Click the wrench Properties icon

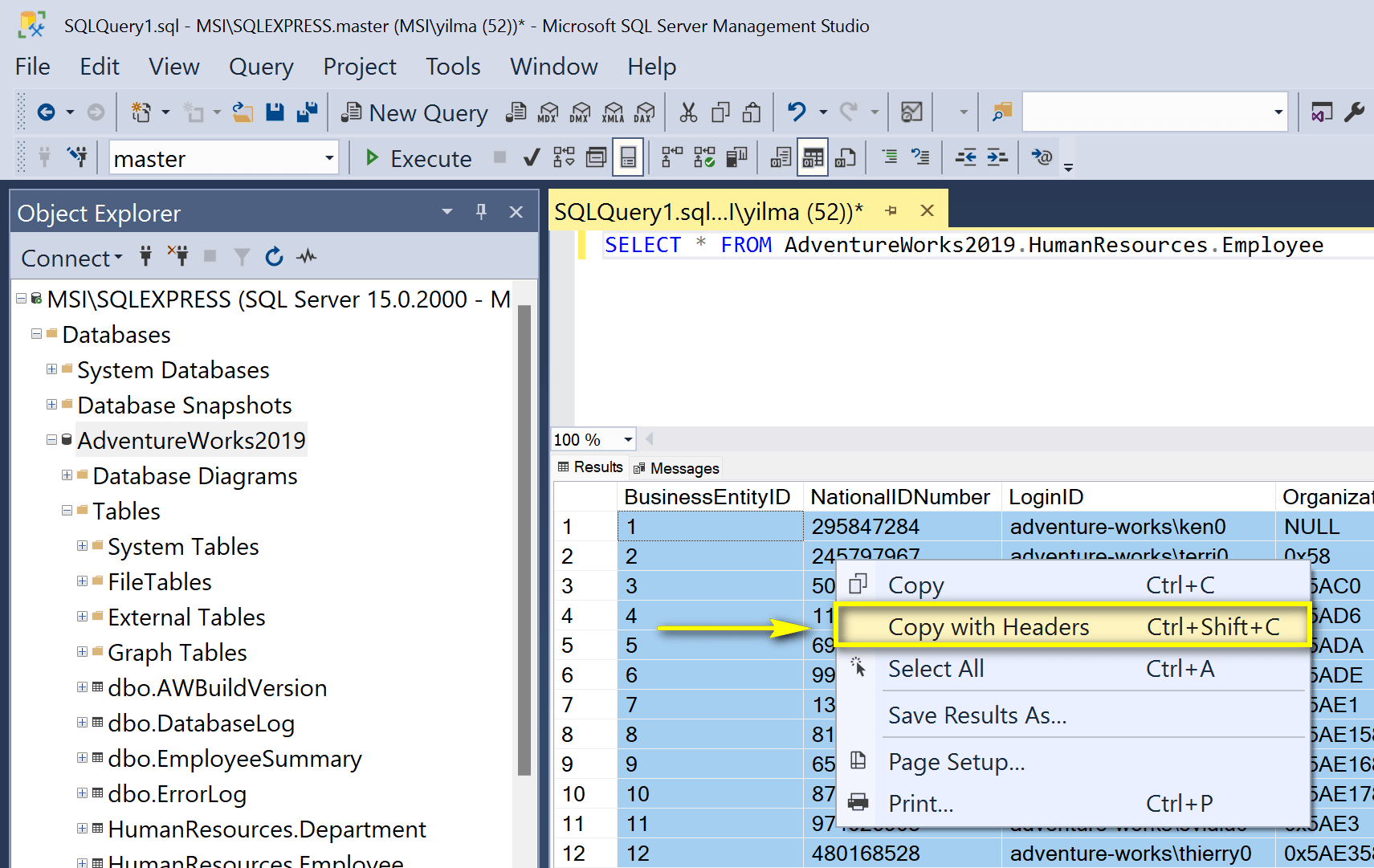click(1354, 112)
